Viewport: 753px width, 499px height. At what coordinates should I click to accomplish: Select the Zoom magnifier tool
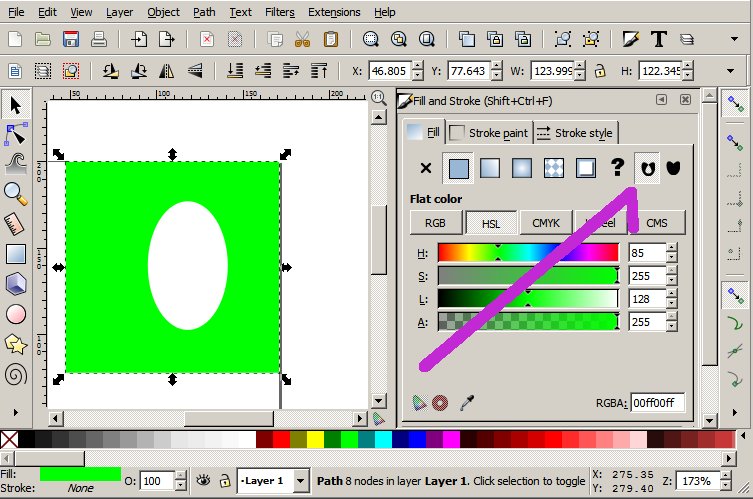15,194
